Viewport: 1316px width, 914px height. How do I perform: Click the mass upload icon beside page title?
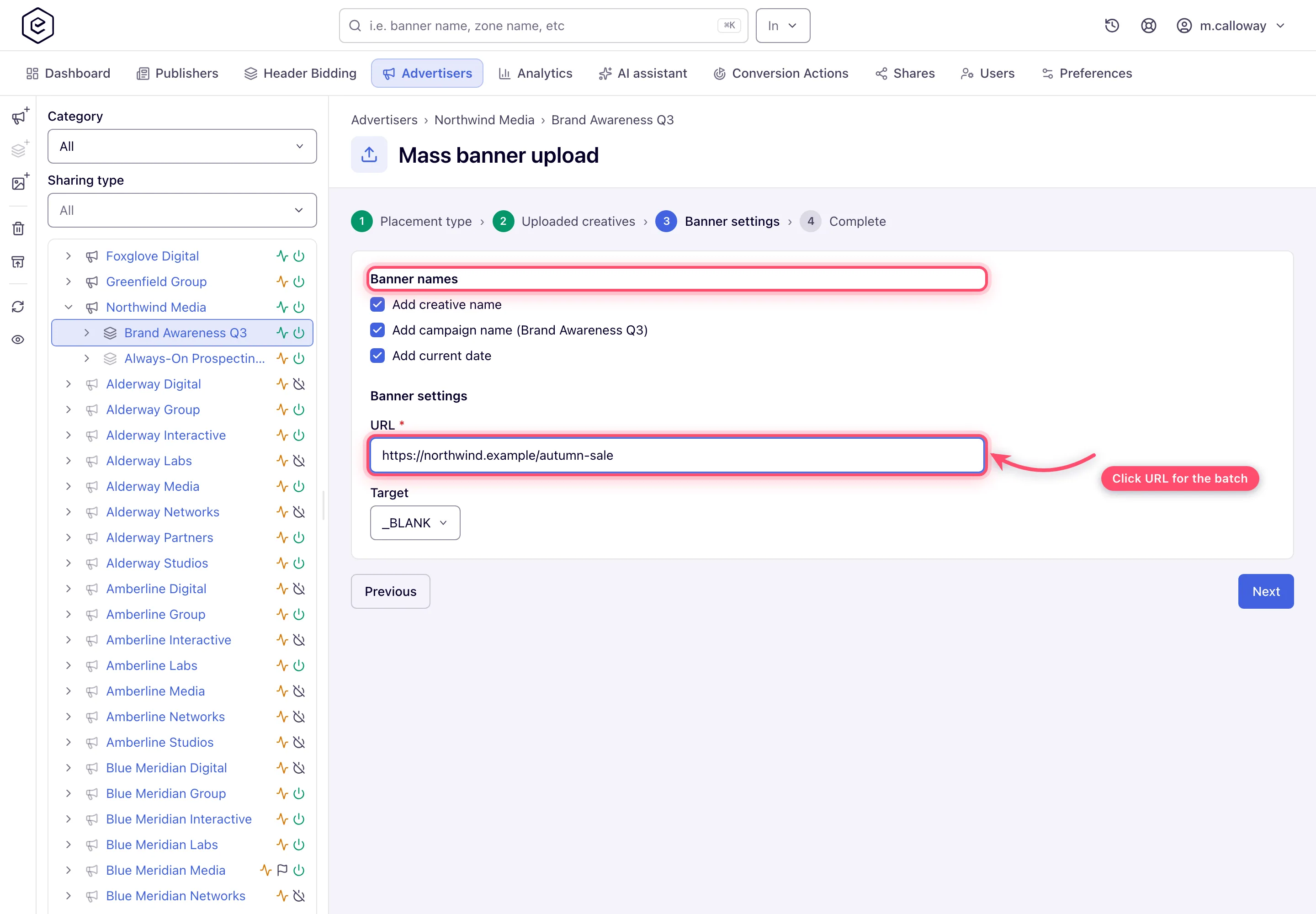point(369,154)
